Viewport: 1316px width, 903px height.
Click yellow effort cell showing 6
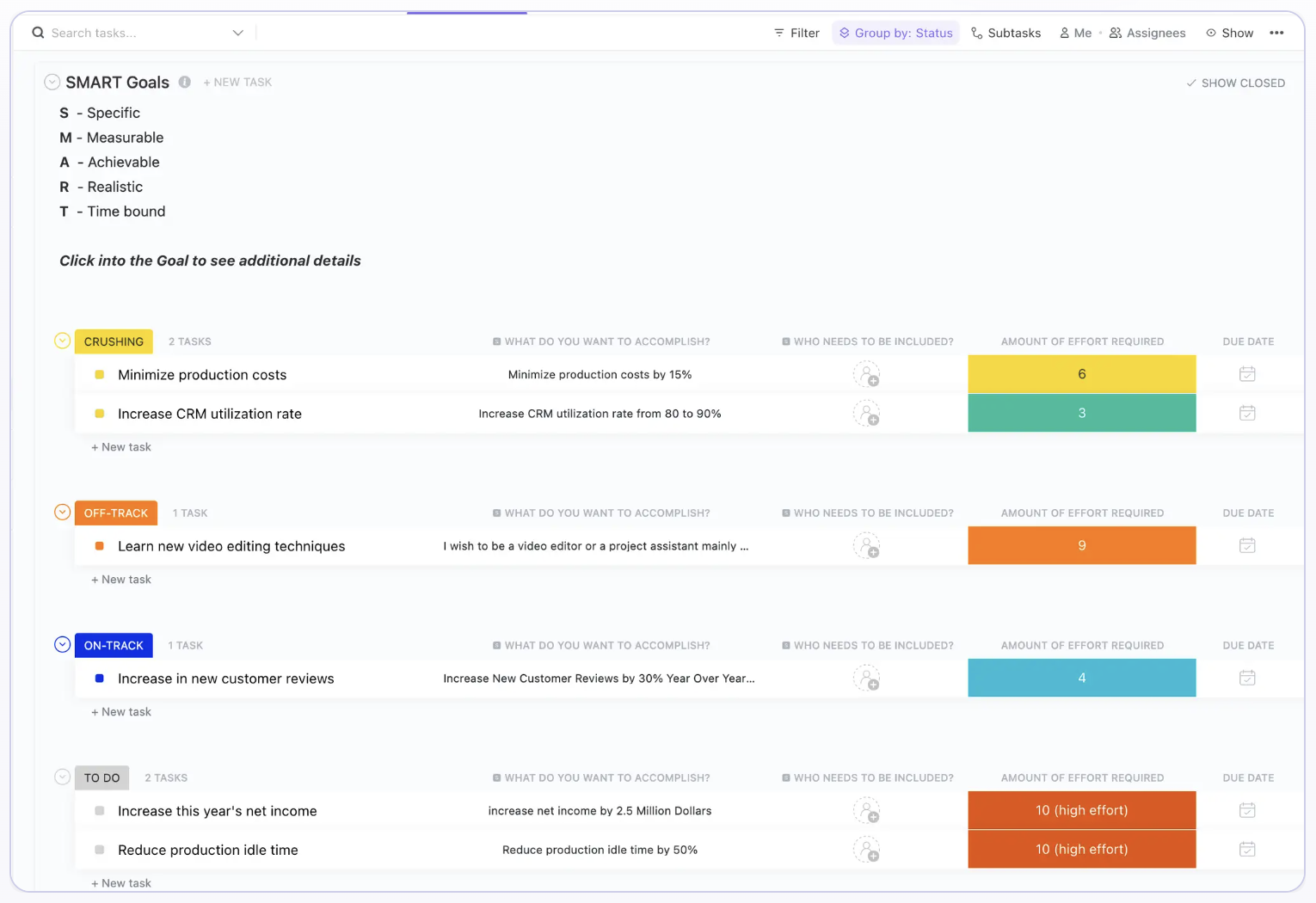pos(1082,374)
